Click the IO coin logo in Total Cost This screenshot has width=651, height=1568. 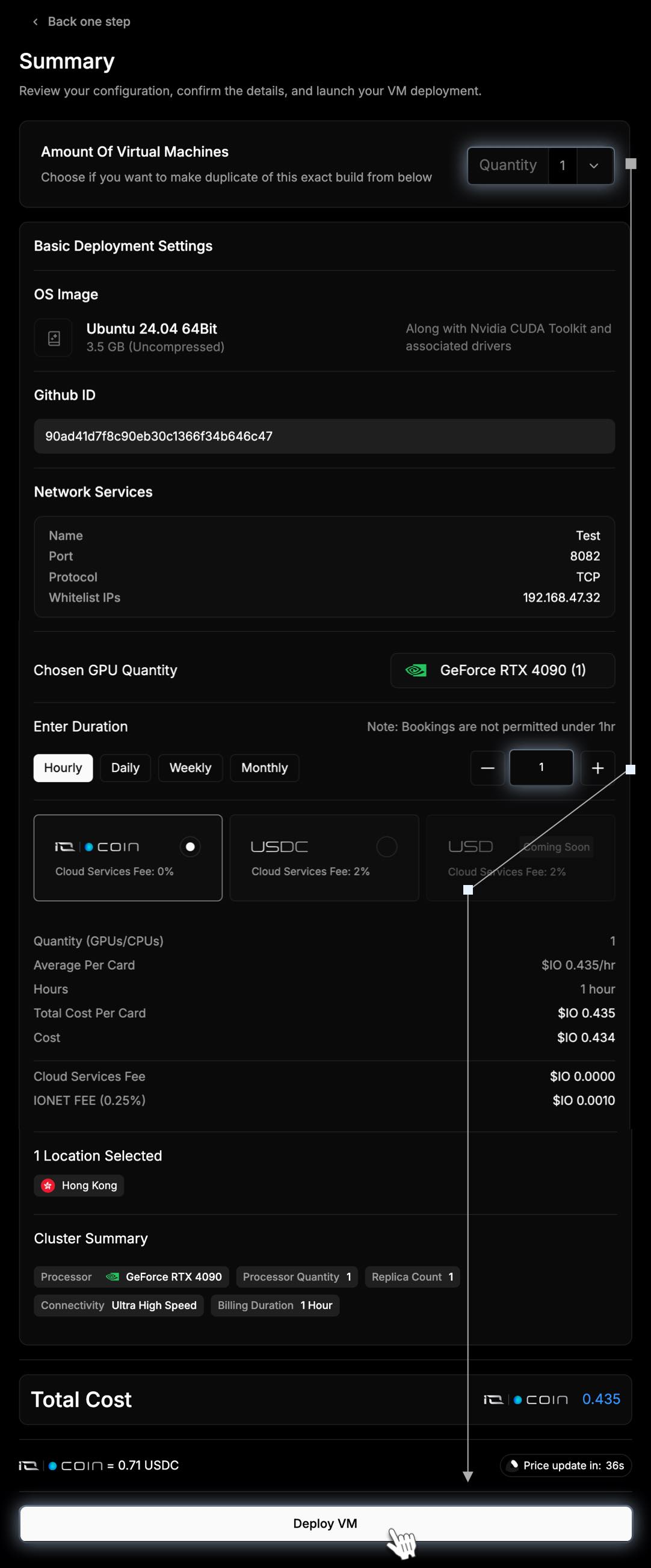(525, 1400)
